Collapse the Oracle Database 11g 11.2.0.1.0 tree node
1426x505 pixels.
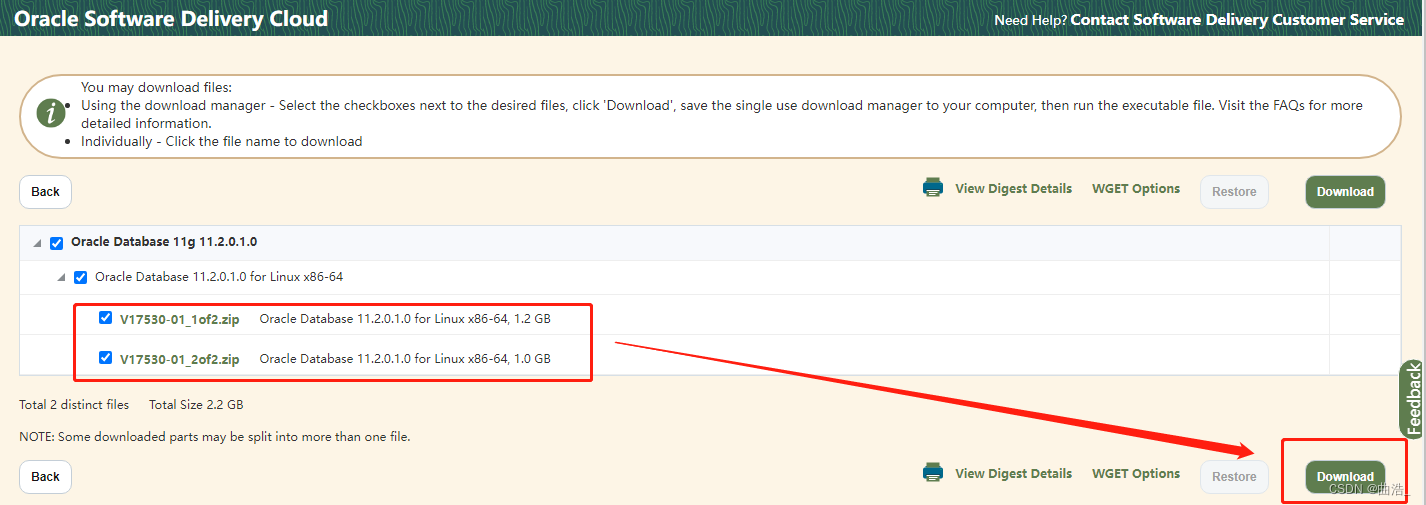(38, 244)
